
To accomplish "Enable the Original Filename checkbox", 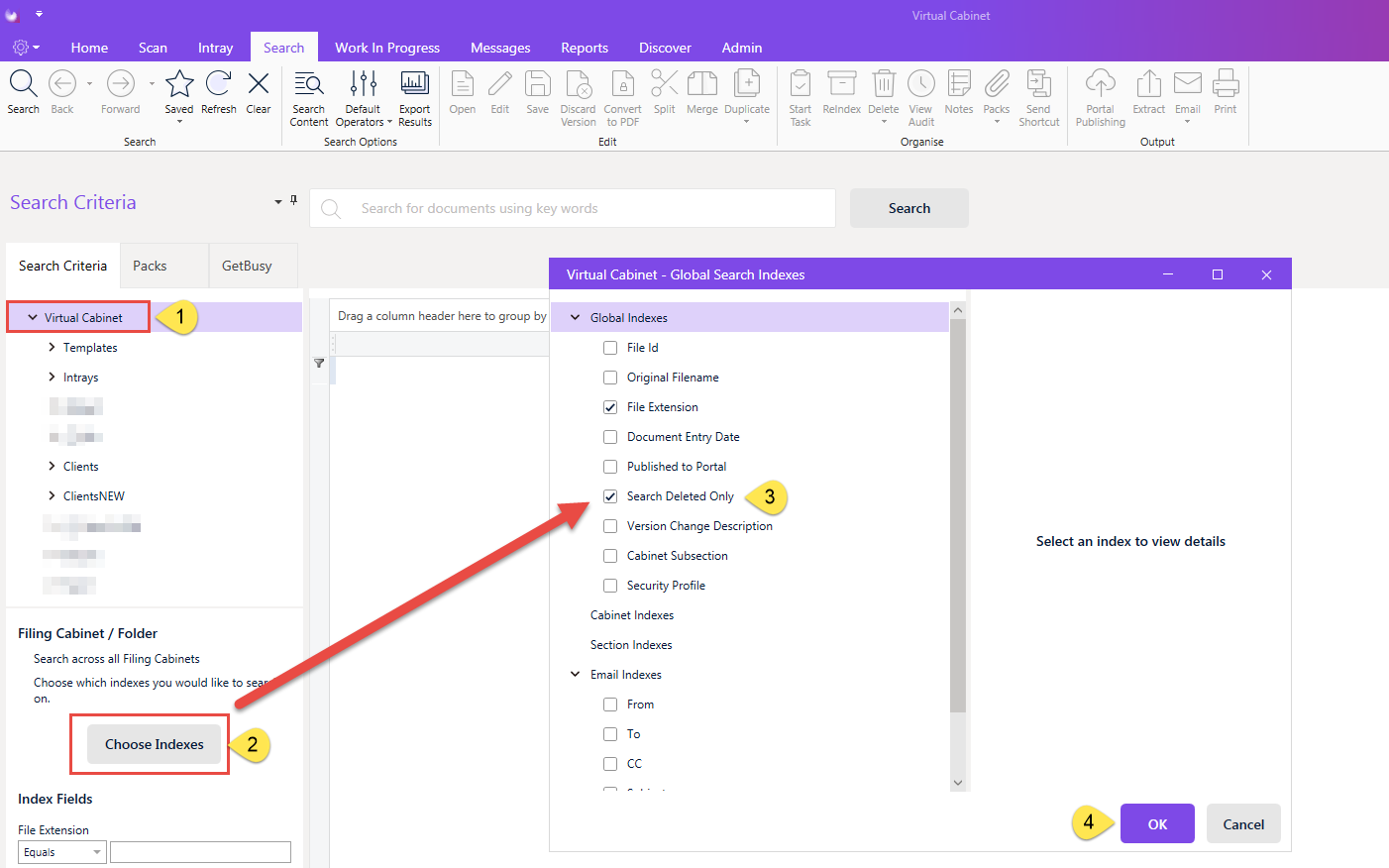I will 610,378.
